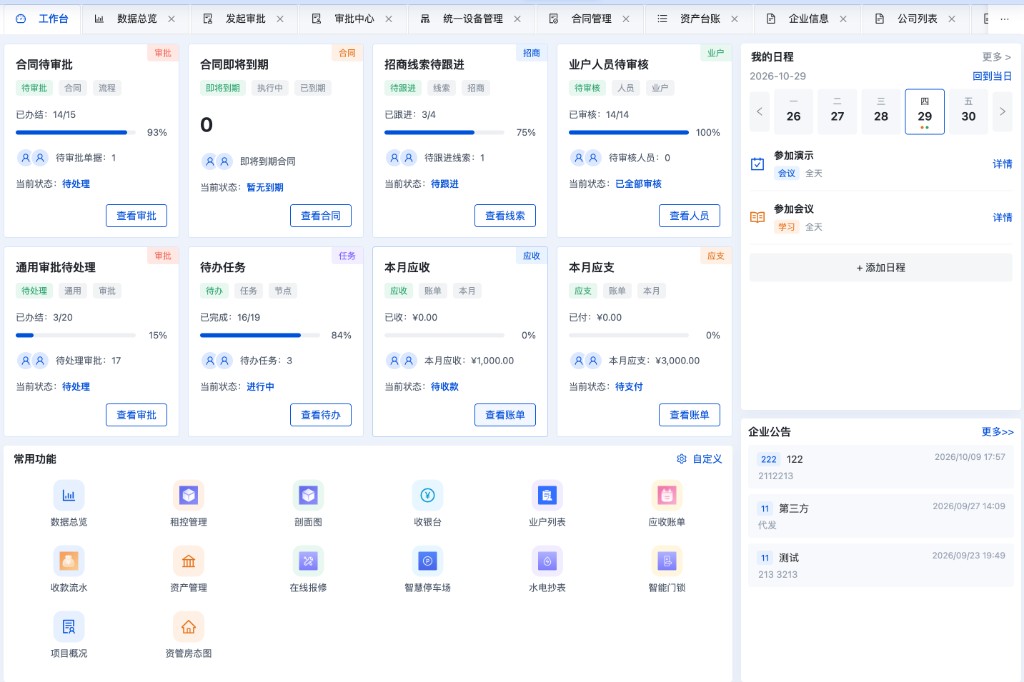Open the 应收账单 shortcut icon
The height and width of the screenshot is (682, 1024).
(x=667, y=495)
